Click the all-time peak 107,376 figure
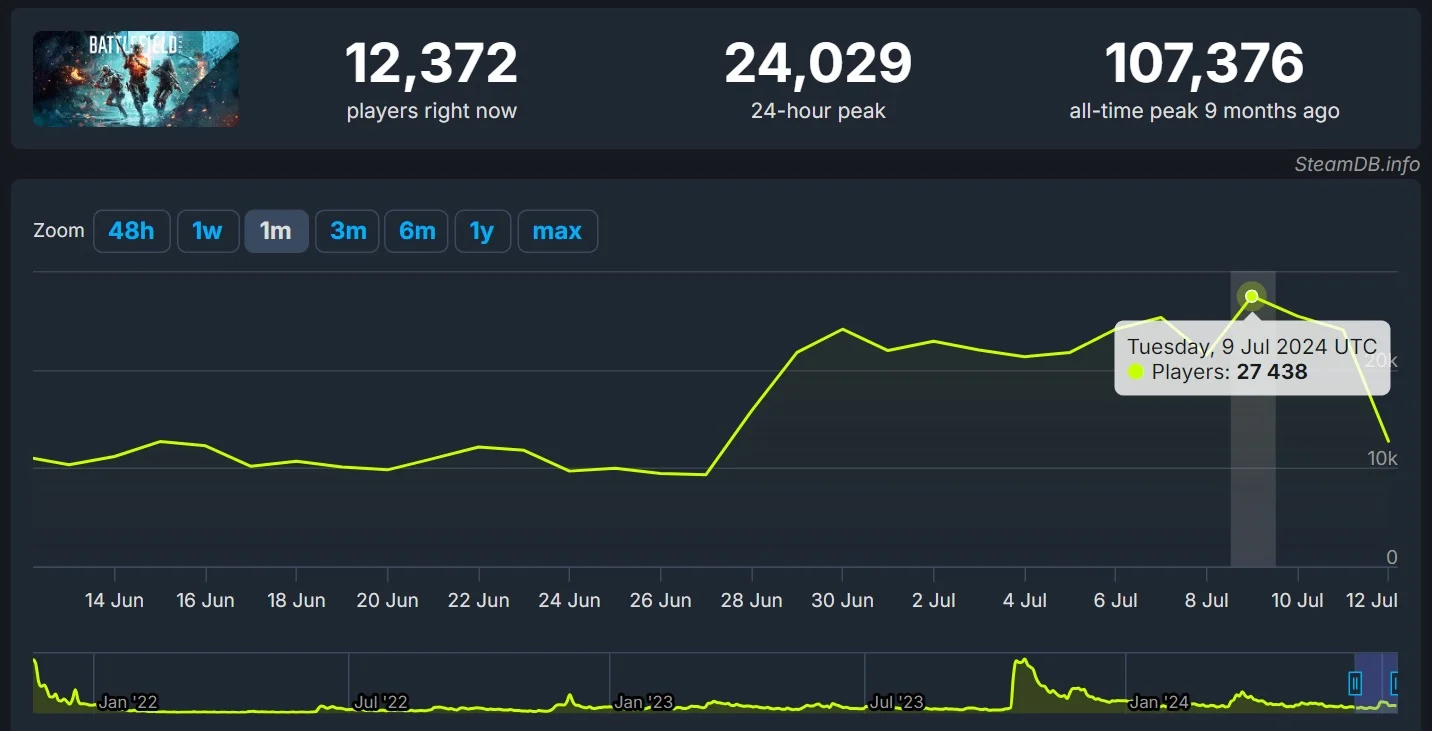The image size is (1432, 731). pyautogui.click(x=1204, y=64)
